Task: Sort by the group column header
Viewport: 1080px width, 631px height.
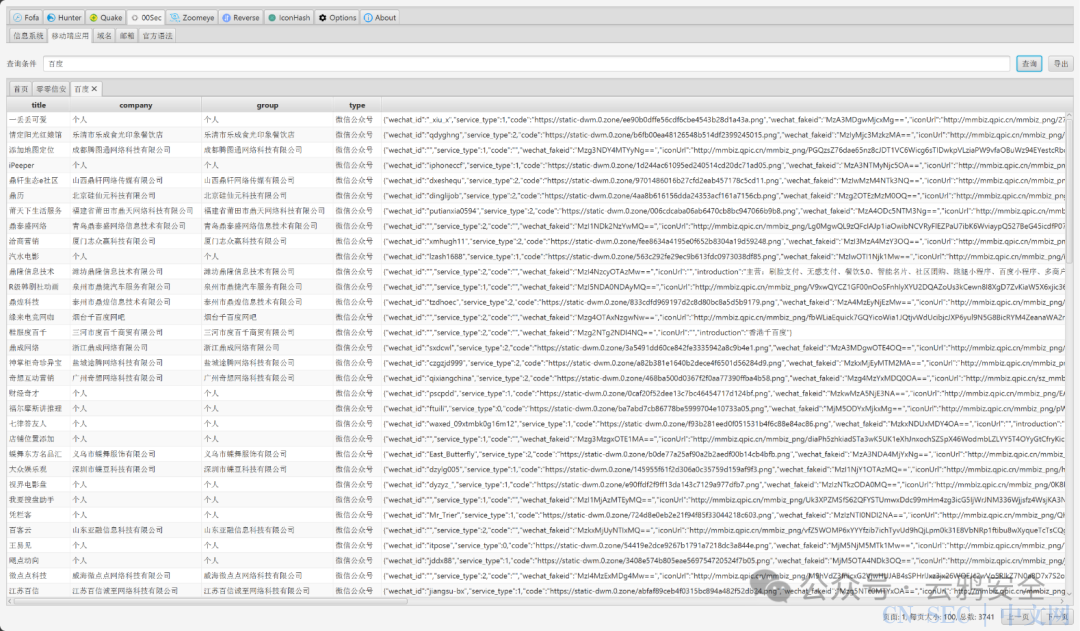Action: click(267, 105)
